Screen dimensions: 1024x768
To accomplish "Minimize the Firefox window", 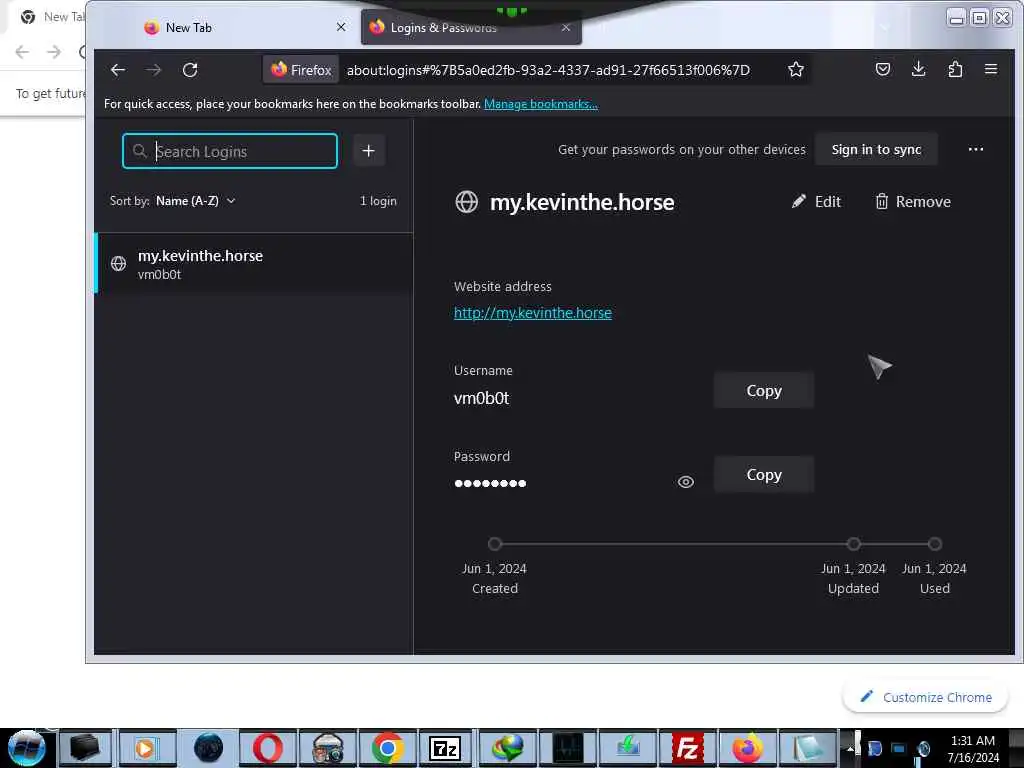I will 956,18.
